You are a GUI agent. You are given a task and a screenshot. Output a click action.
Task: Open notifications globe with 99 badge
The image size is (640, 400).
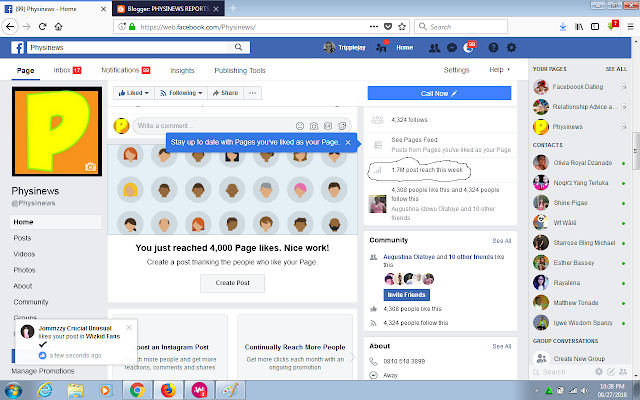(x=469, y=47)
